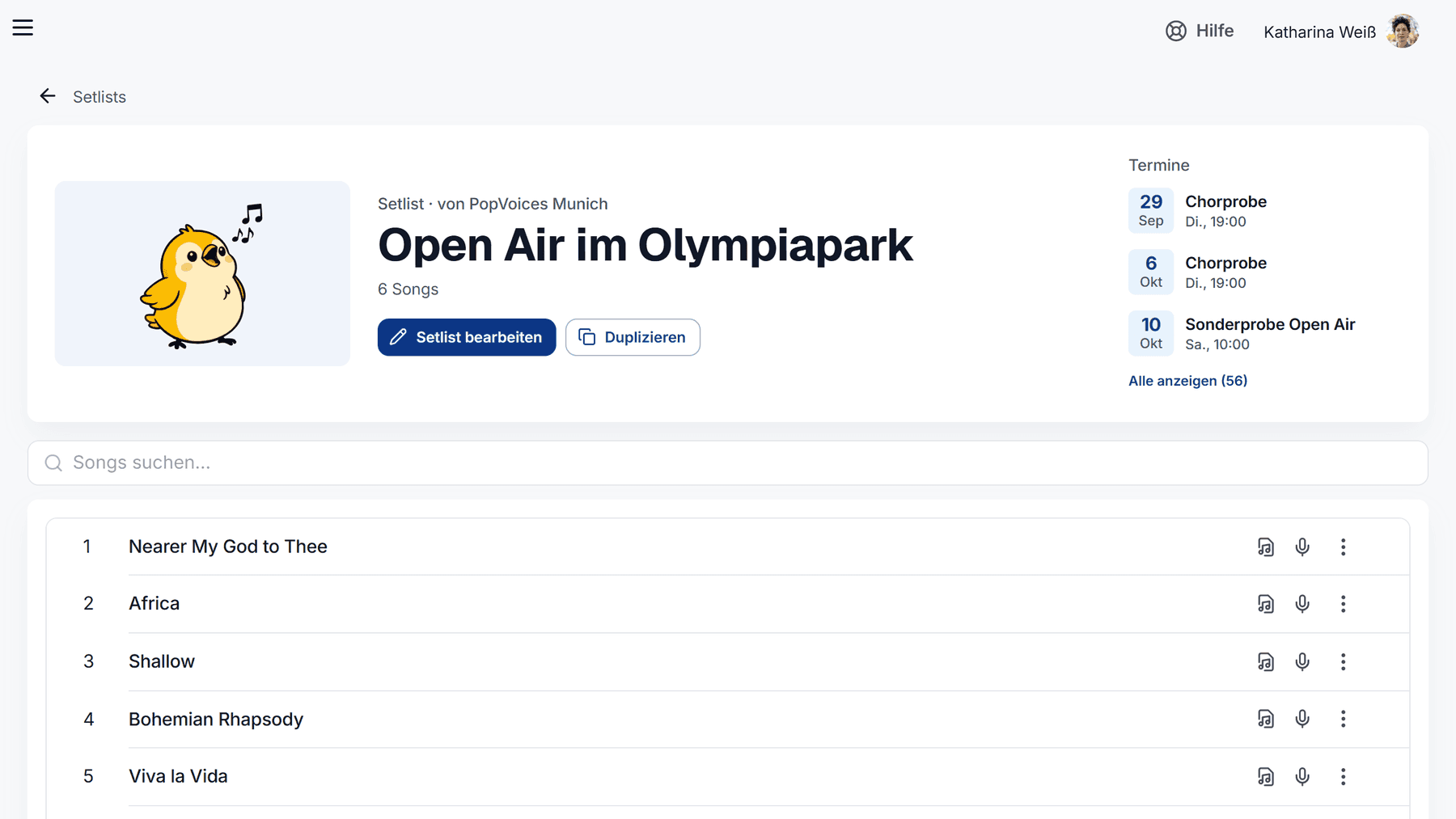The height and width of the screenshot is (819, 1456).
Task: Open the Hilfe help link
Action: click(x=1200, y=31)
